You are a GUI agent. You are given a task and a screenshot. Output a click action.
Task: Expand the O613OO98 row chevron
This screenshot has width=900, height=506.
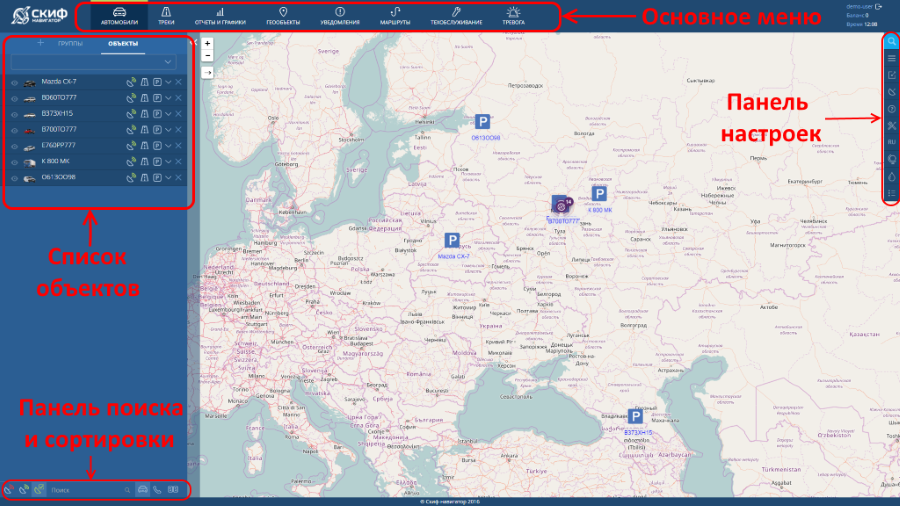(168, 178)
